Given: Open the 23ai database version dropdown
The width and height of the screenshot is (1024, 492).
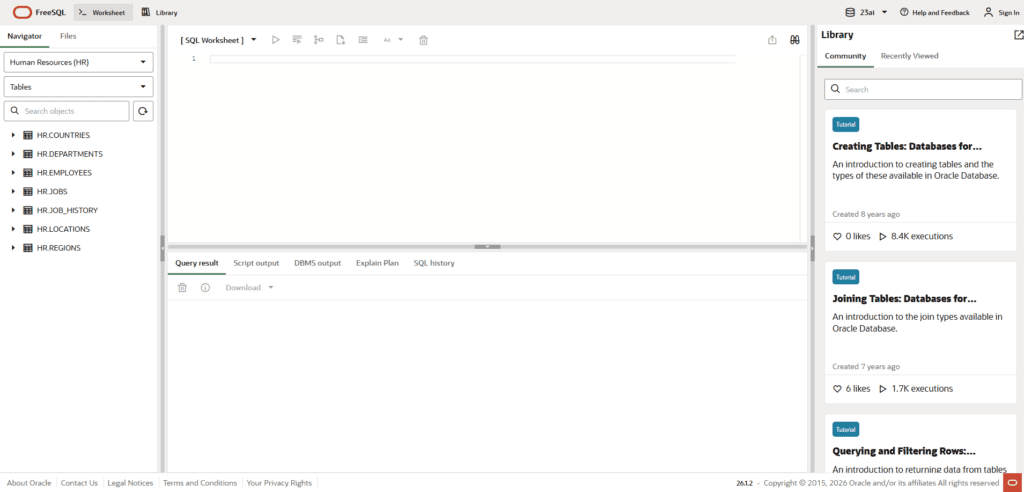Looking at the screenshot, I should [866, 12].
